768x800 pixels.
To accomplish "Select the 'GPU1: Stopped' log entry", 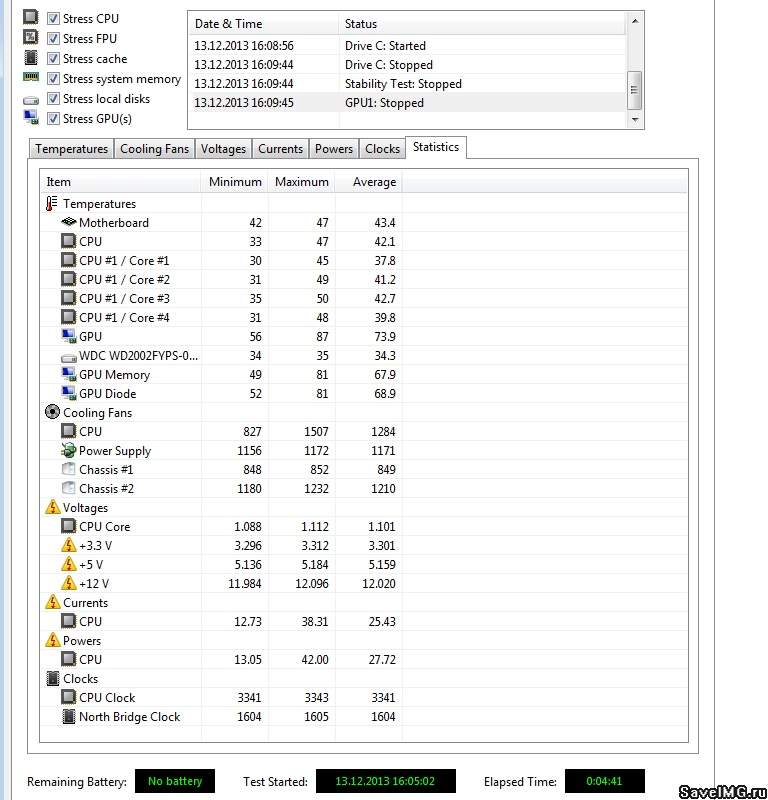I will 407,103.
